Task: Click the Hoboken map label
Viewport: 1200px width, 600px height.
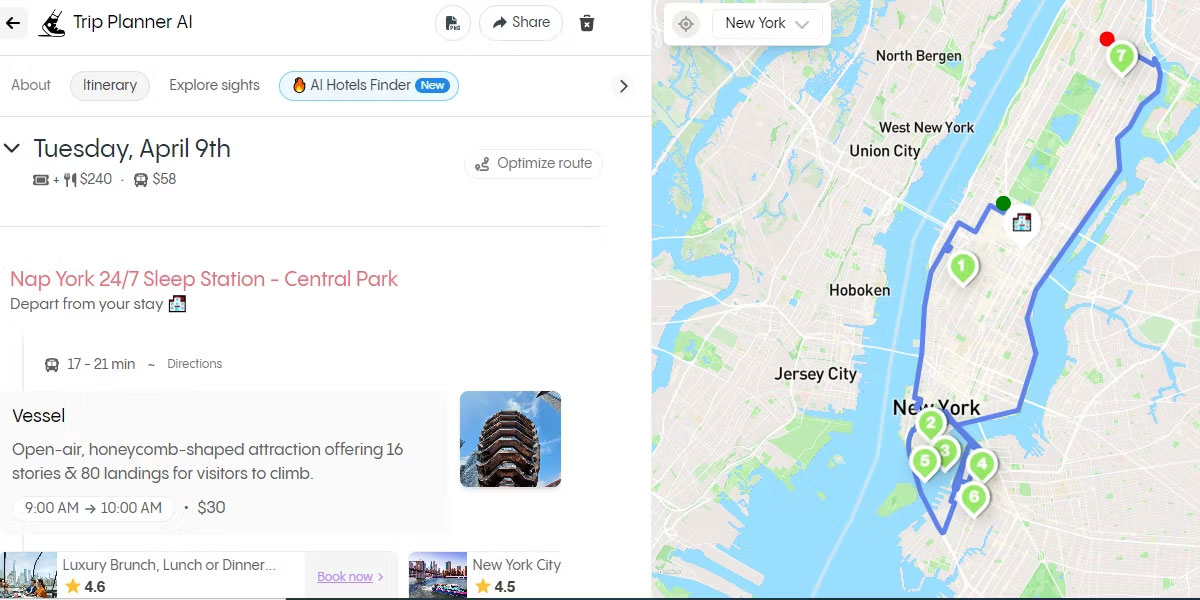Action: click(x=859, y=290)
